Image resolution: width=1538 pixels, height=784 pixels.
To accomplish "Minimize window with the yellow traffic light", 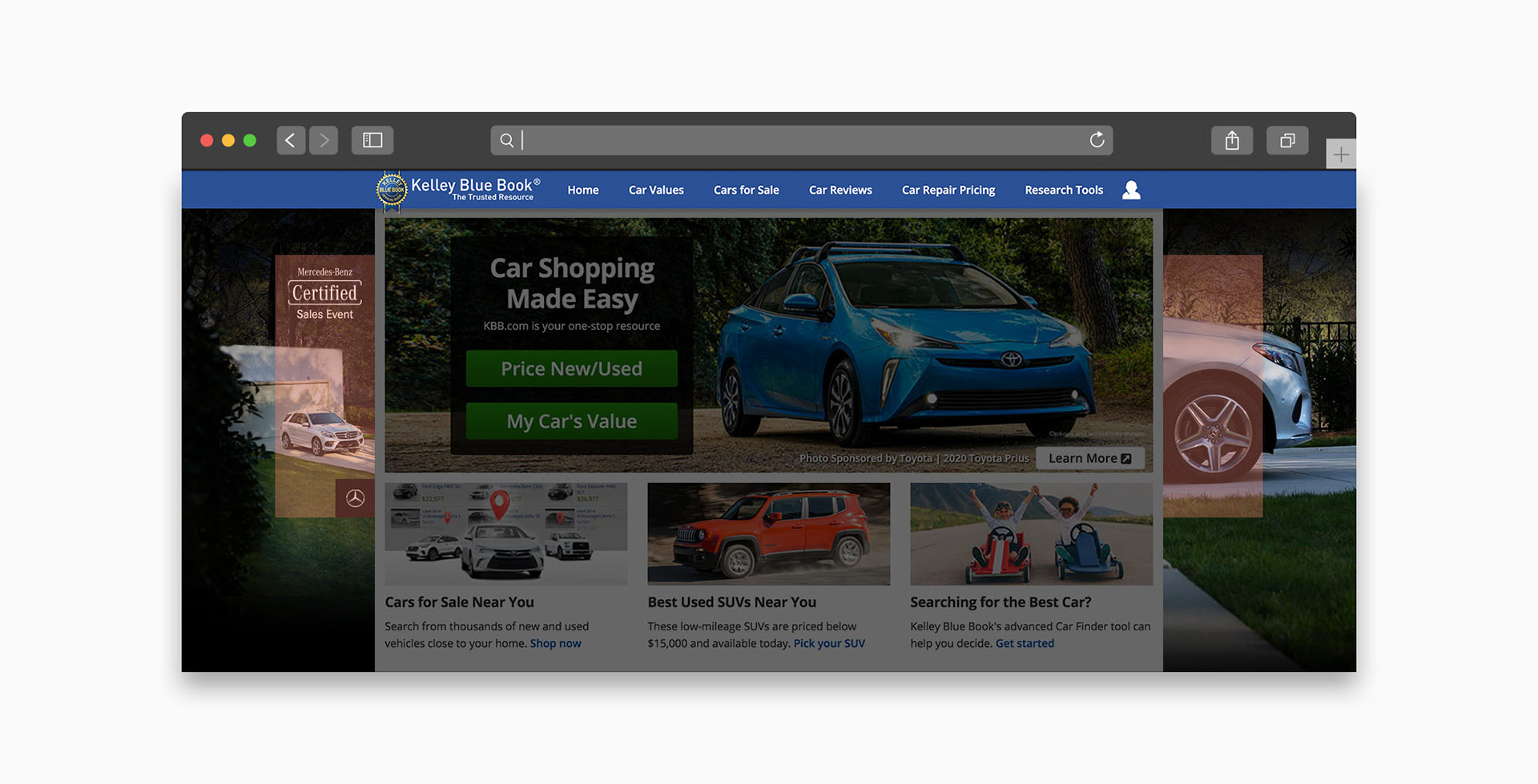I will coord(228,140).
